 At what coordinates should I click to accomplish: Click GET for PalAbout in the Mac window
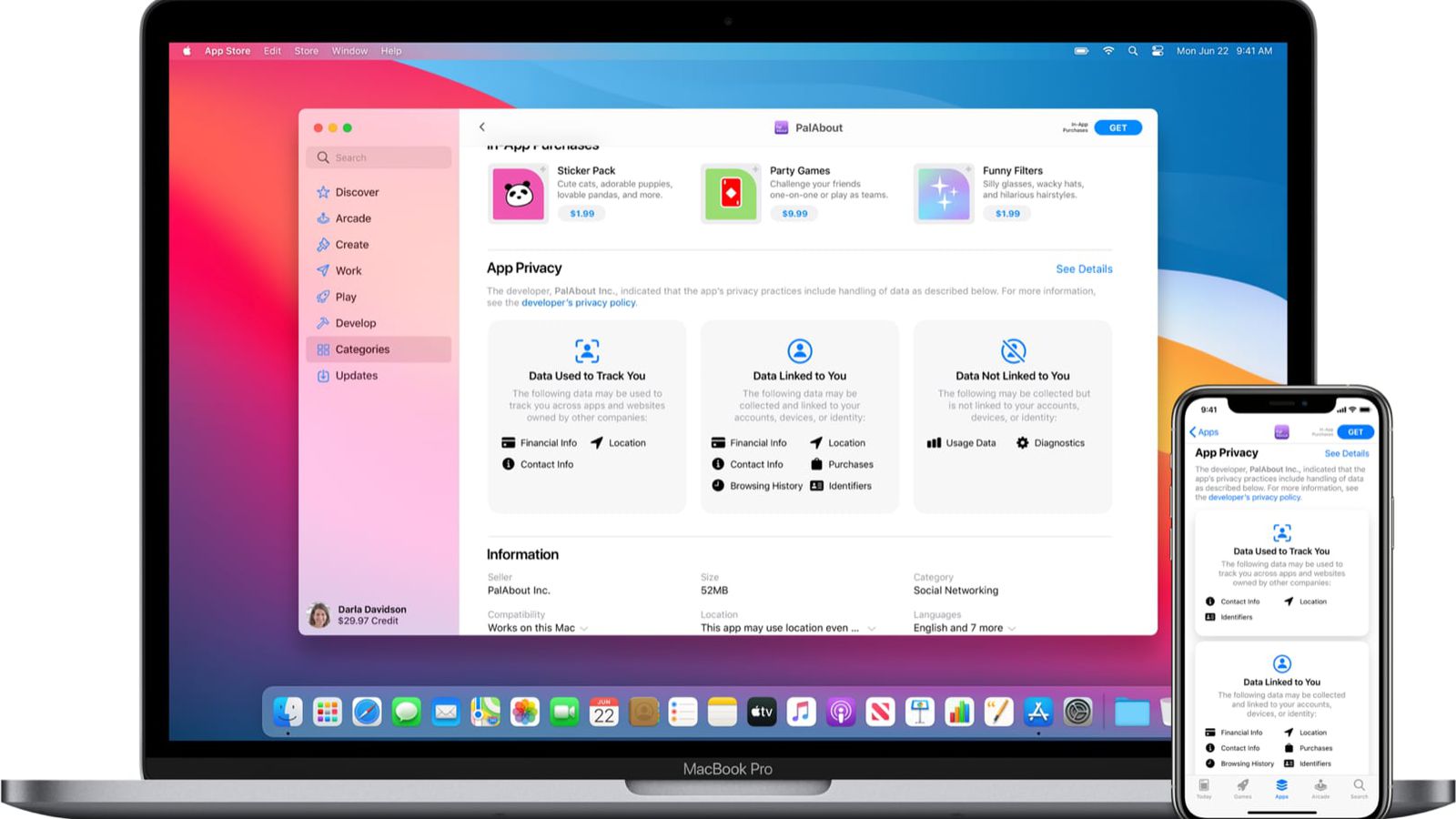(1117, 127)
